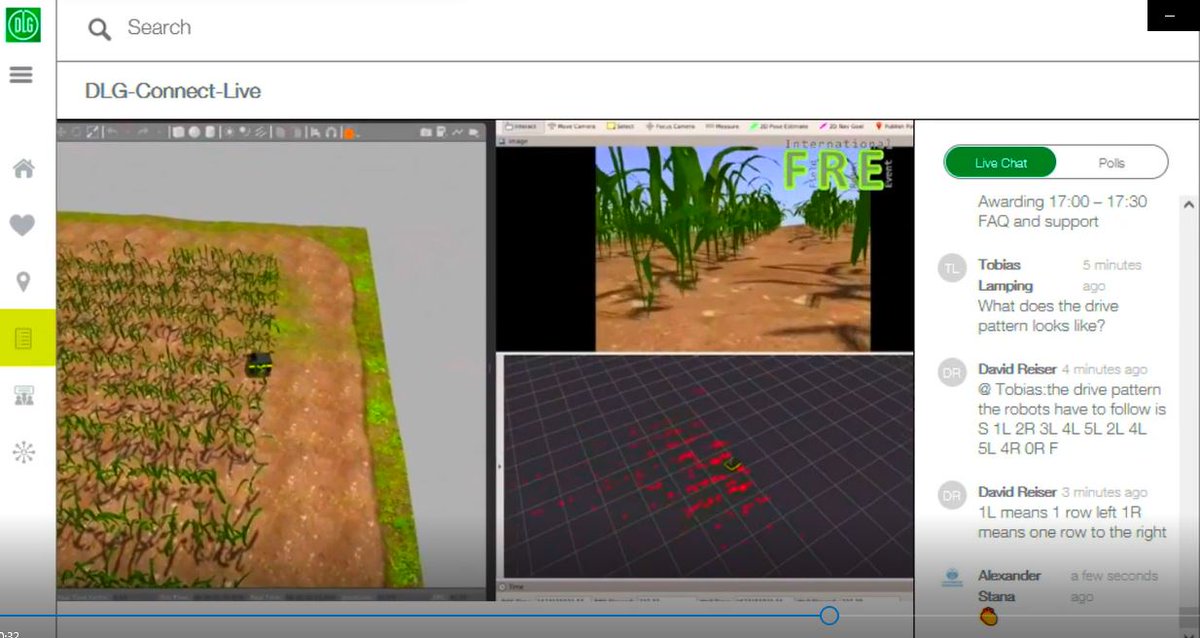This screenshot has height=638, width=1200.
Task: Activate the 2D Pose Estimate tool
Action: [x=779, y=126]
